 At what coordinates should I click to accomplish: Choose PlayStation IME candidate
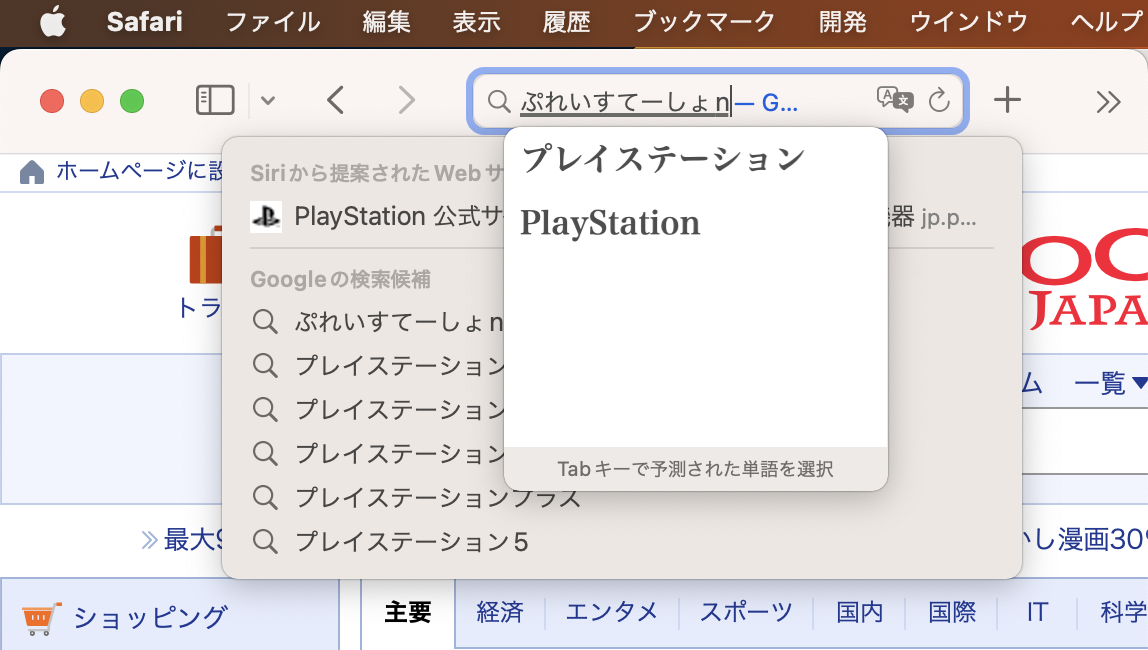[x=610, y=223]
